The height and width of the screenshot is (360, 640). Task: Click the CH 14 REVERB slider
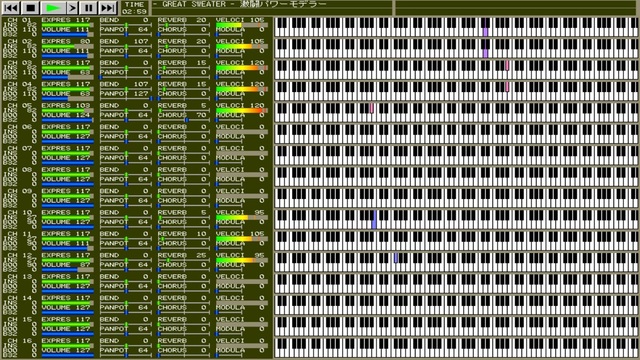(183, 303)
